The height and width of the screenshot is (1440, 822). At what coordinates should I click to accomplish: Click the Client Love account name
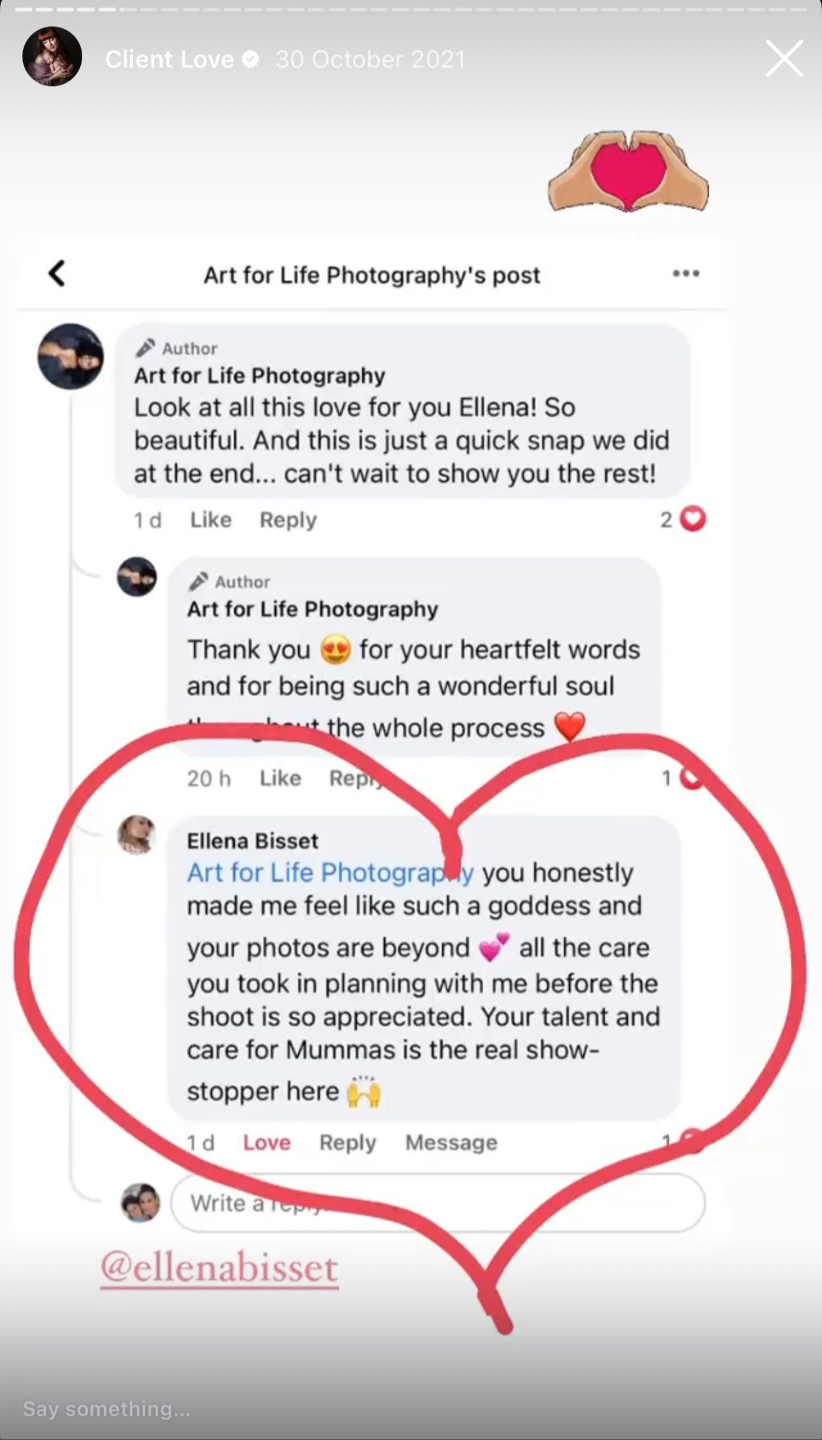[x=169, y=59]
